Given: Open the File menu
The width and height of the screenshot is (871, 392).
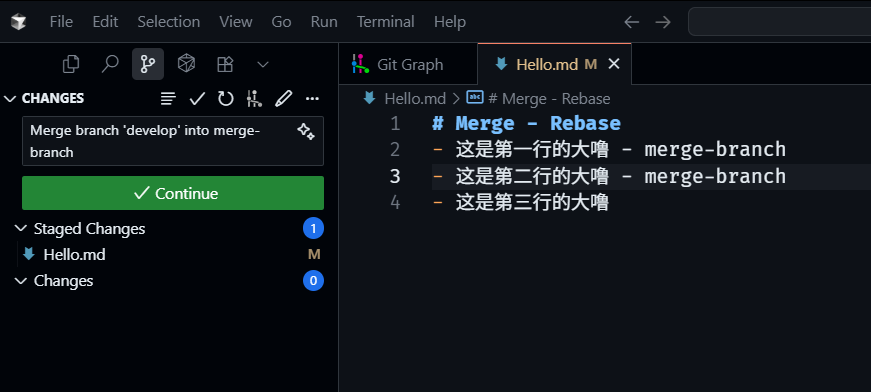Looking at the screenshot, I should tap(61, 22).
